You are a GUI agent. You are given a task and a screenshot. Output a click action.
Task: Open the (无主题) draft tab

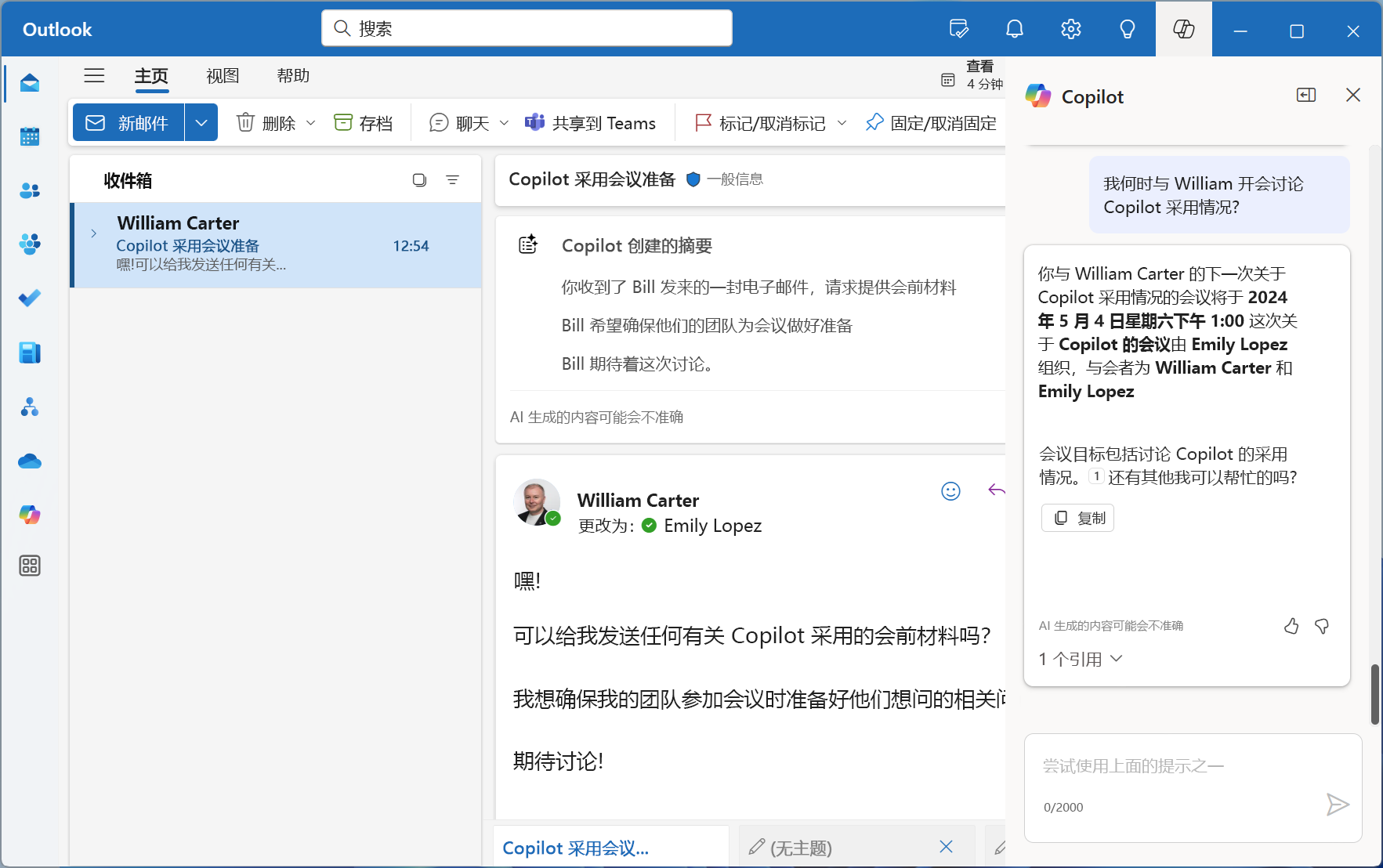[833, 848]
